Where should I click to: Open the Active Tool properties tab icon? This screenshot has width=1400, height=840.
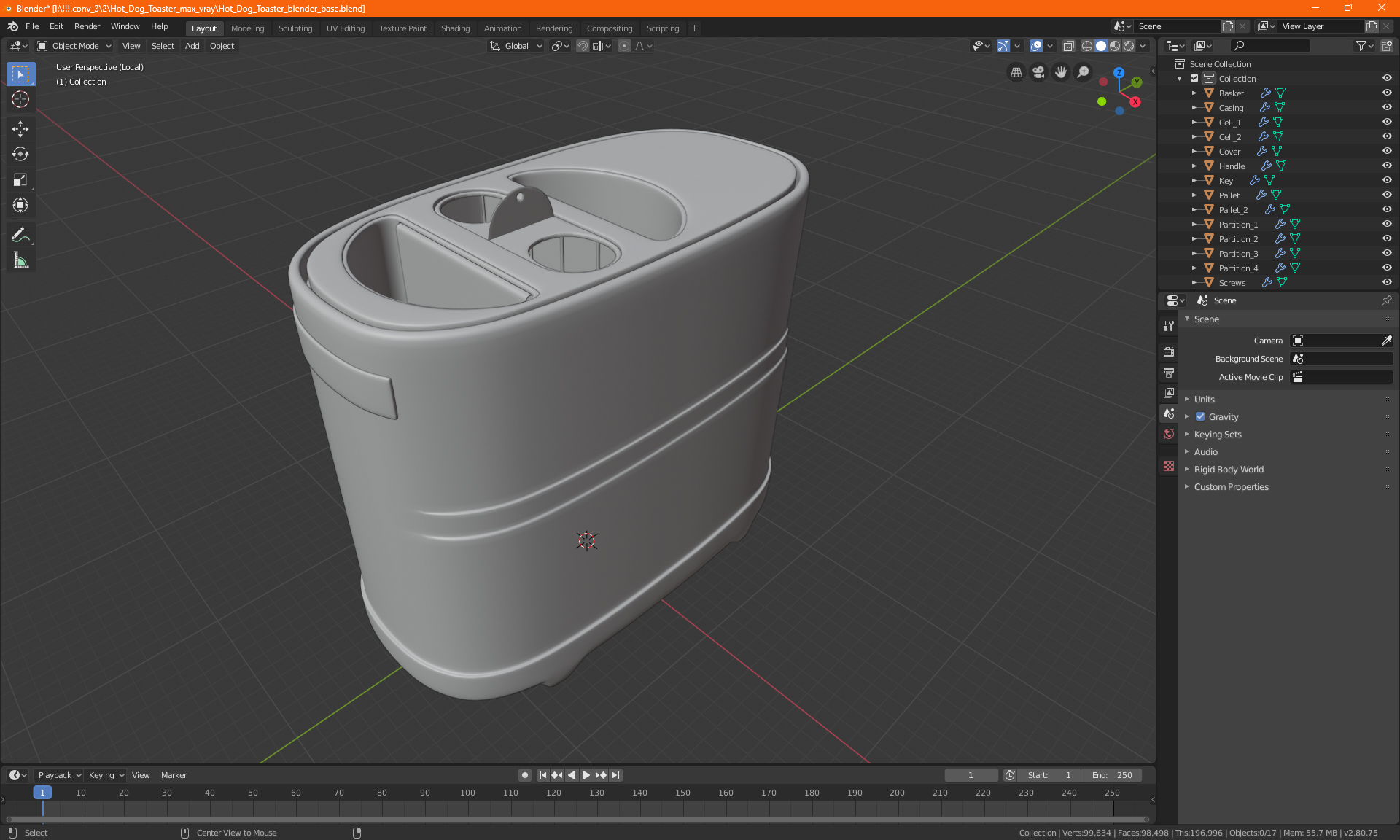point(1169,326)
